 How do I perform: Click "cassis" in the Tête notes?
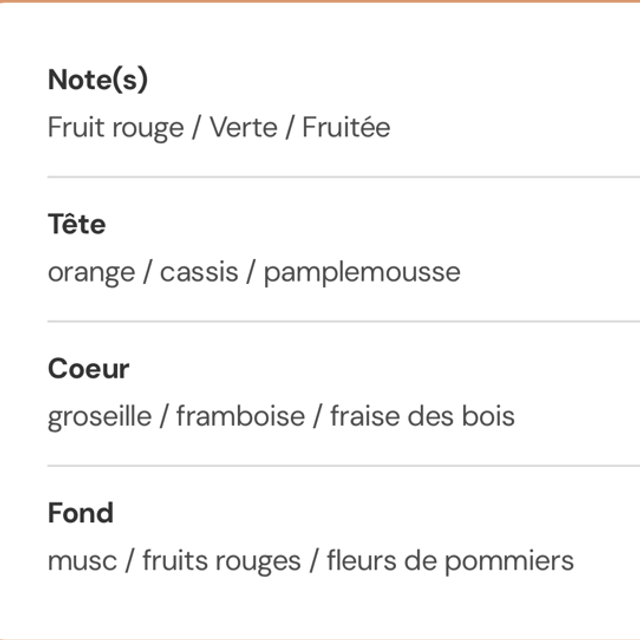[x=200, y=272]
